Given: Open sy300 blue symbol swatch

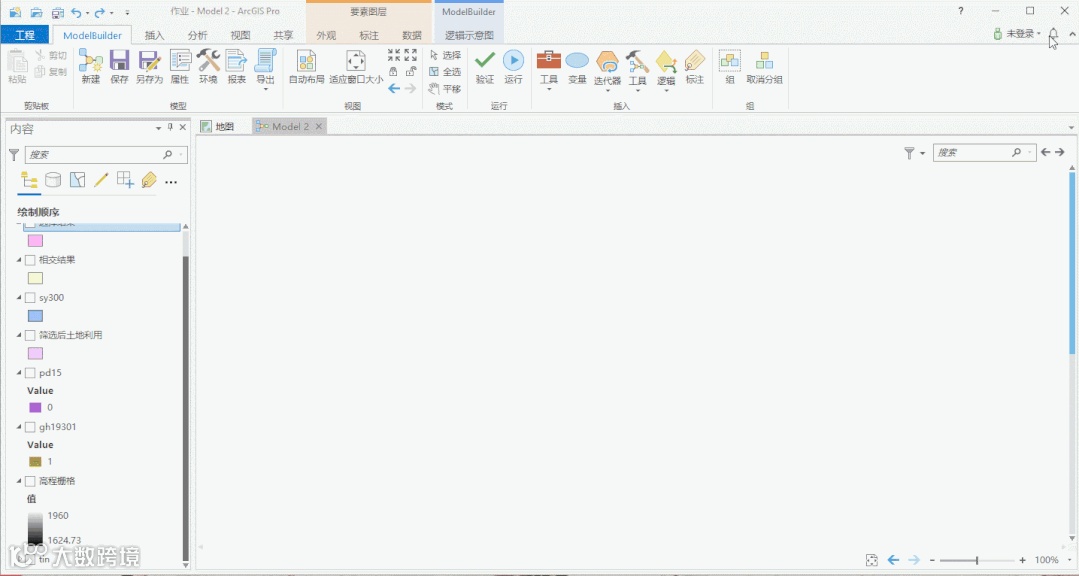Looking at the screenshot, I should click(35, 316).
